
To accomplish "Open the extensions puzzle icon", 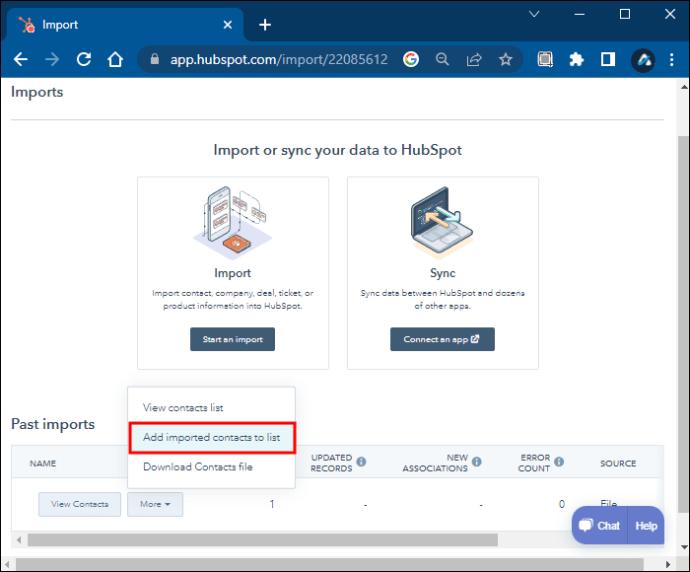I will point(576,59).
